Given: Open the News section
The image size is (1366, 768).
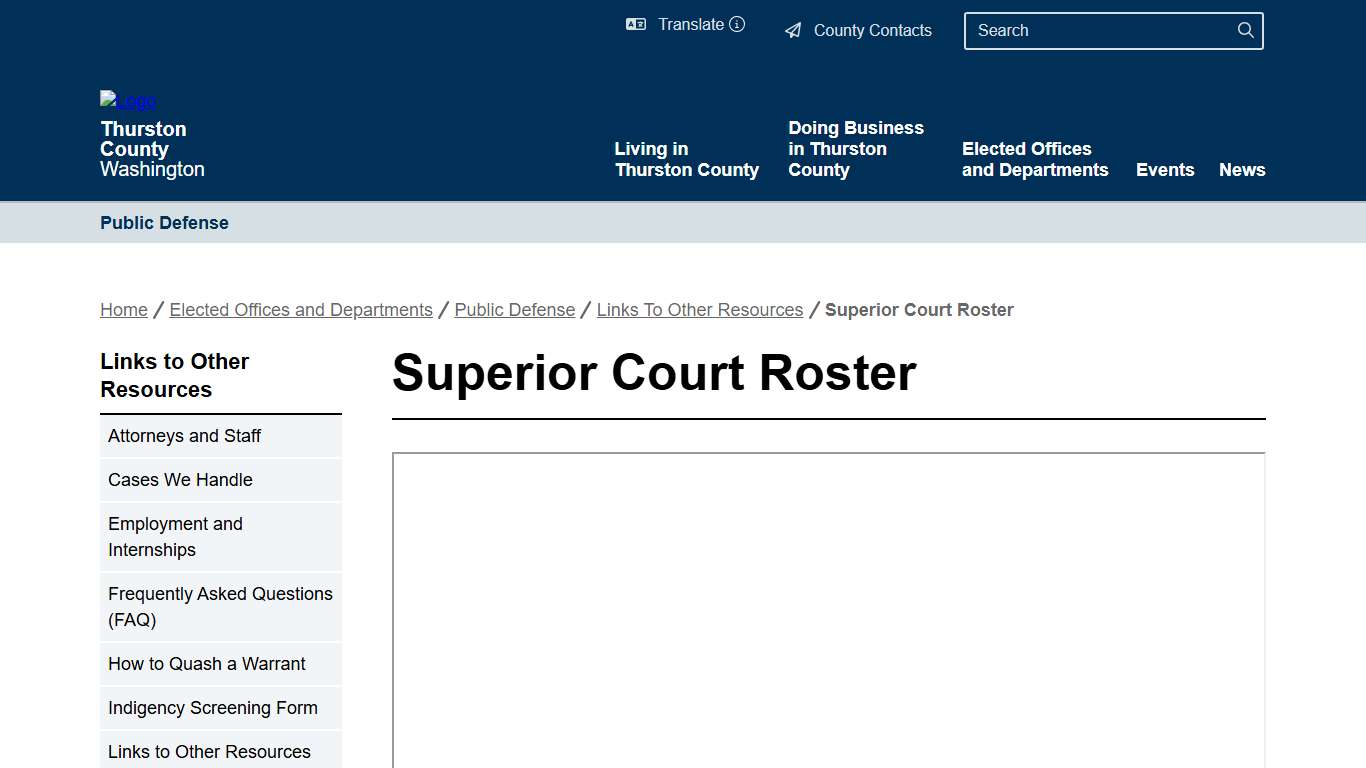Looking at the screenshot, I should 1242,169.
